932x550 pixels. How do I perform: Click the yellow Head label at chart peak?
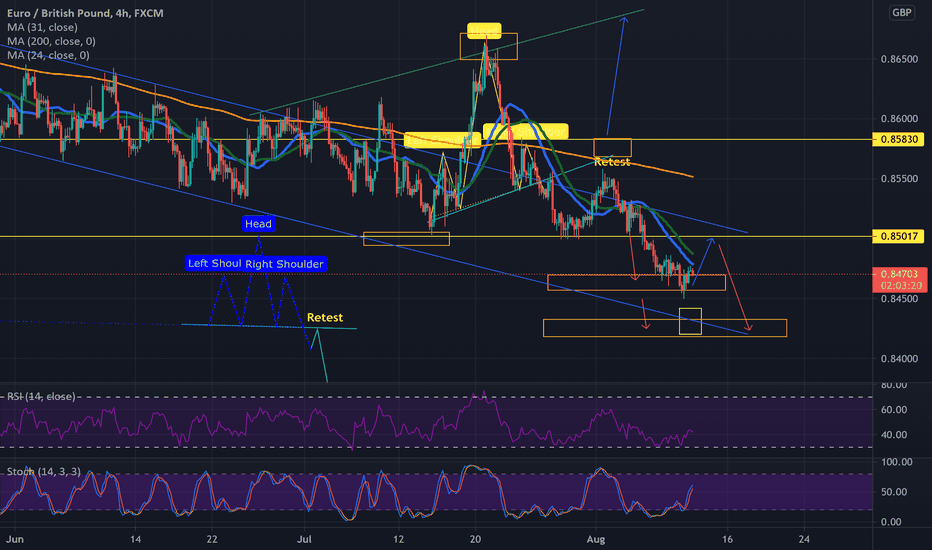click(x=484, y=30)
